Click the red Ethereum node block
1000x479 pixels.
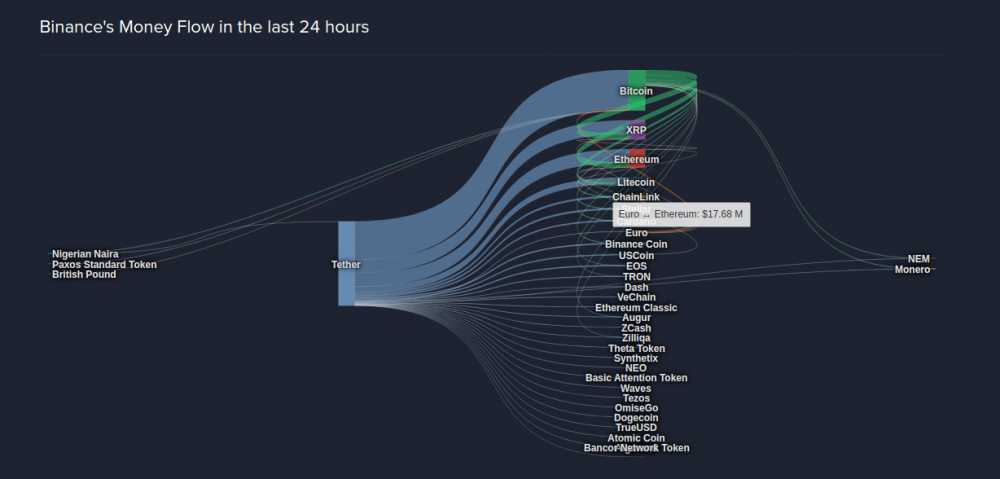[637, 158]
